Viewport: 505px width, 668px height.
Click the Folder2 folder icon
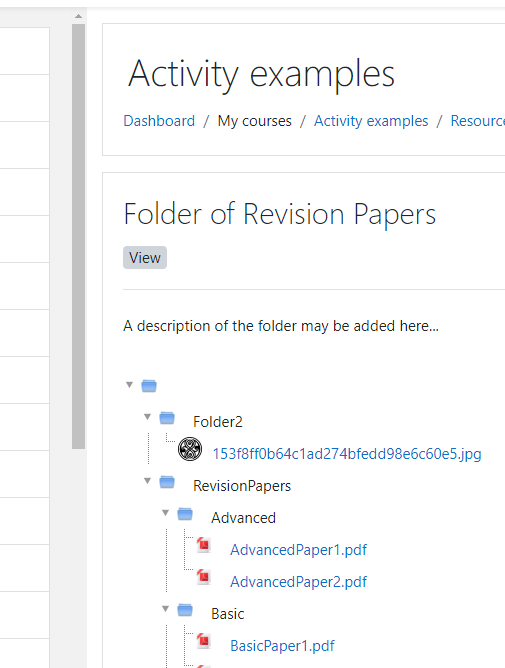pyautogui.click(x=167, y=418)
